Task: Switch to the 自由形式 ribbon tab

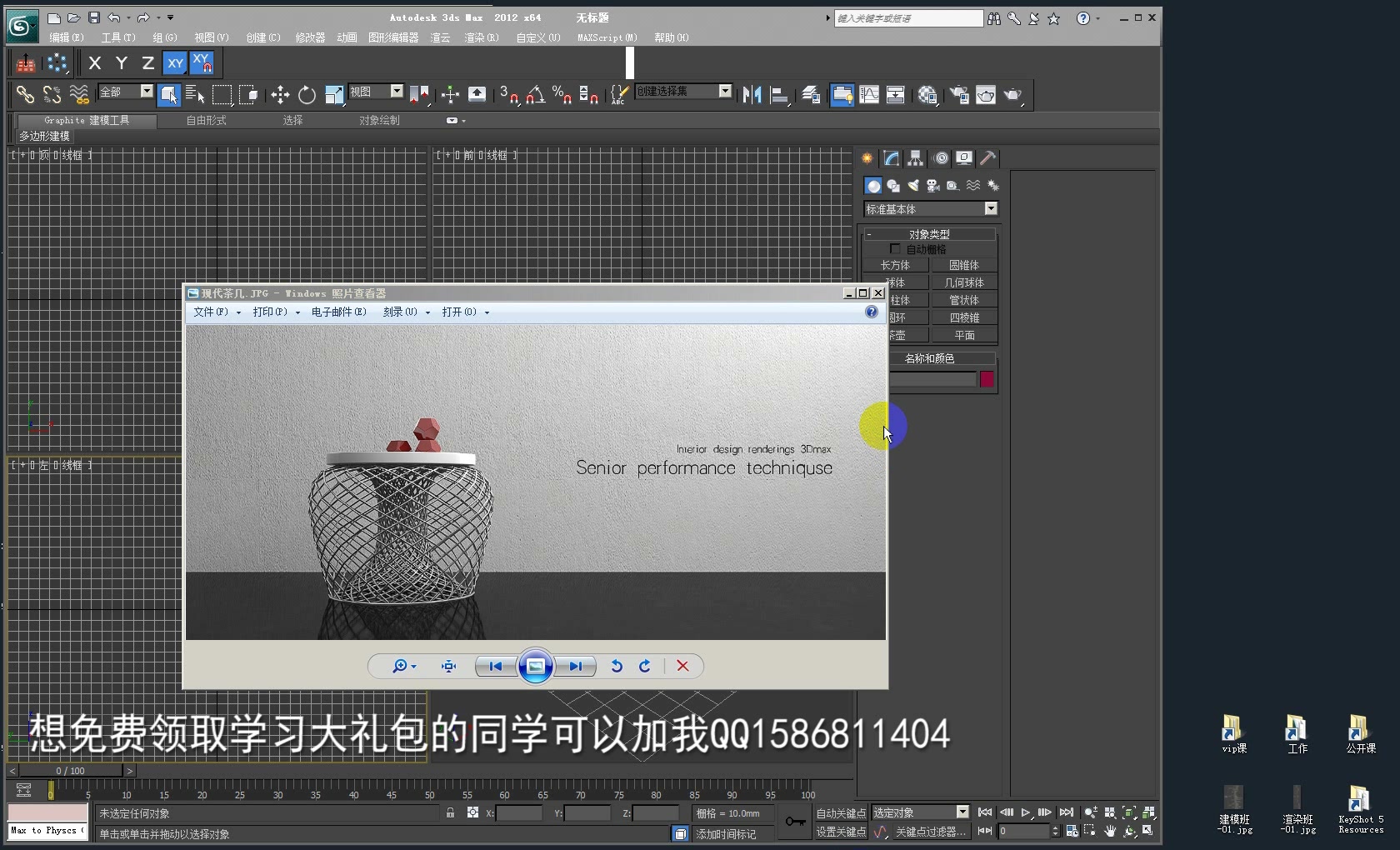Action: [206, 121]
